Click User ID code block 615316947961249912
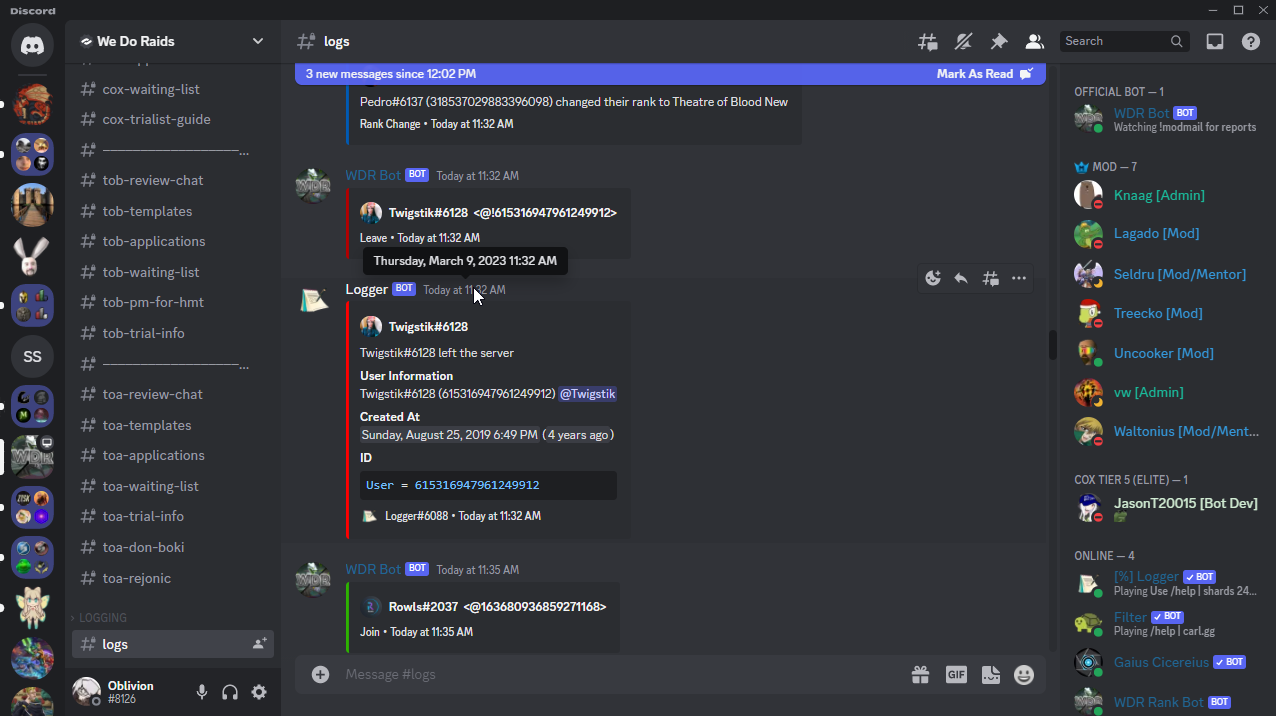The image size is (1276, 716). click(488, 485)
